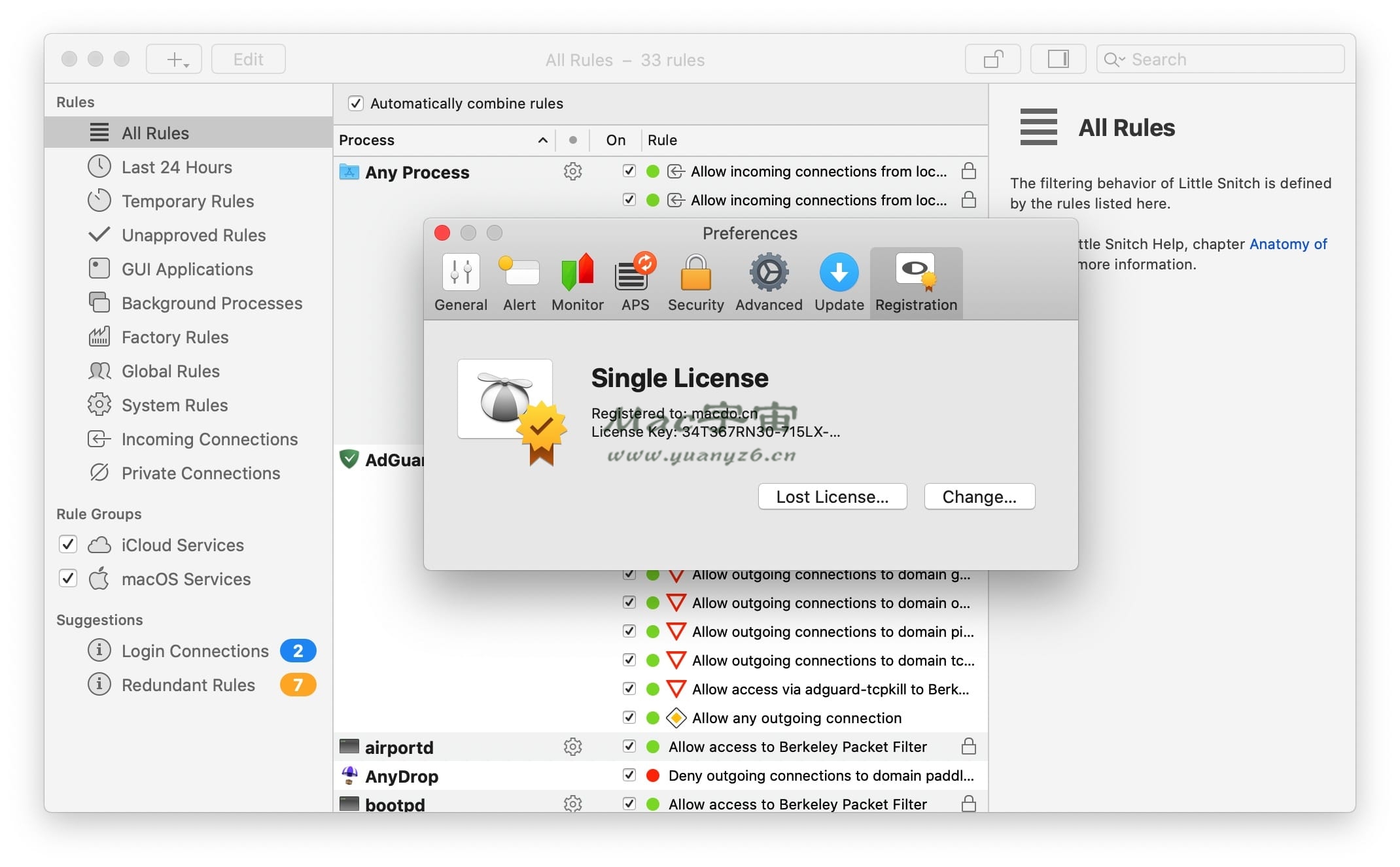Image resolution: width=1400 pixels, height=867 pixels.
Task: View Registration preferences panel
Action: pos(915,282)
